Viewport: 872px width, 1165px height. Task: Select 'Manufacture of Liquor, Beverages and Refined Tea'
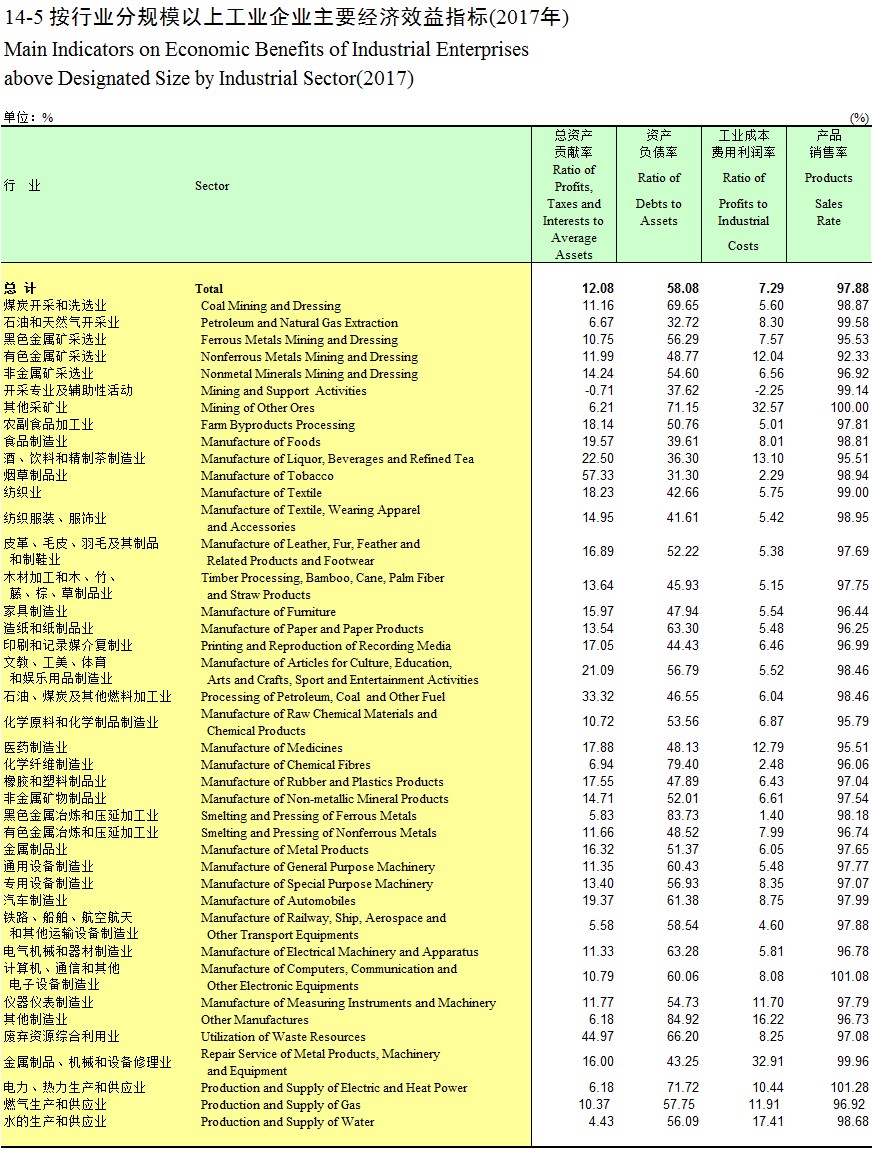(337, 458)
